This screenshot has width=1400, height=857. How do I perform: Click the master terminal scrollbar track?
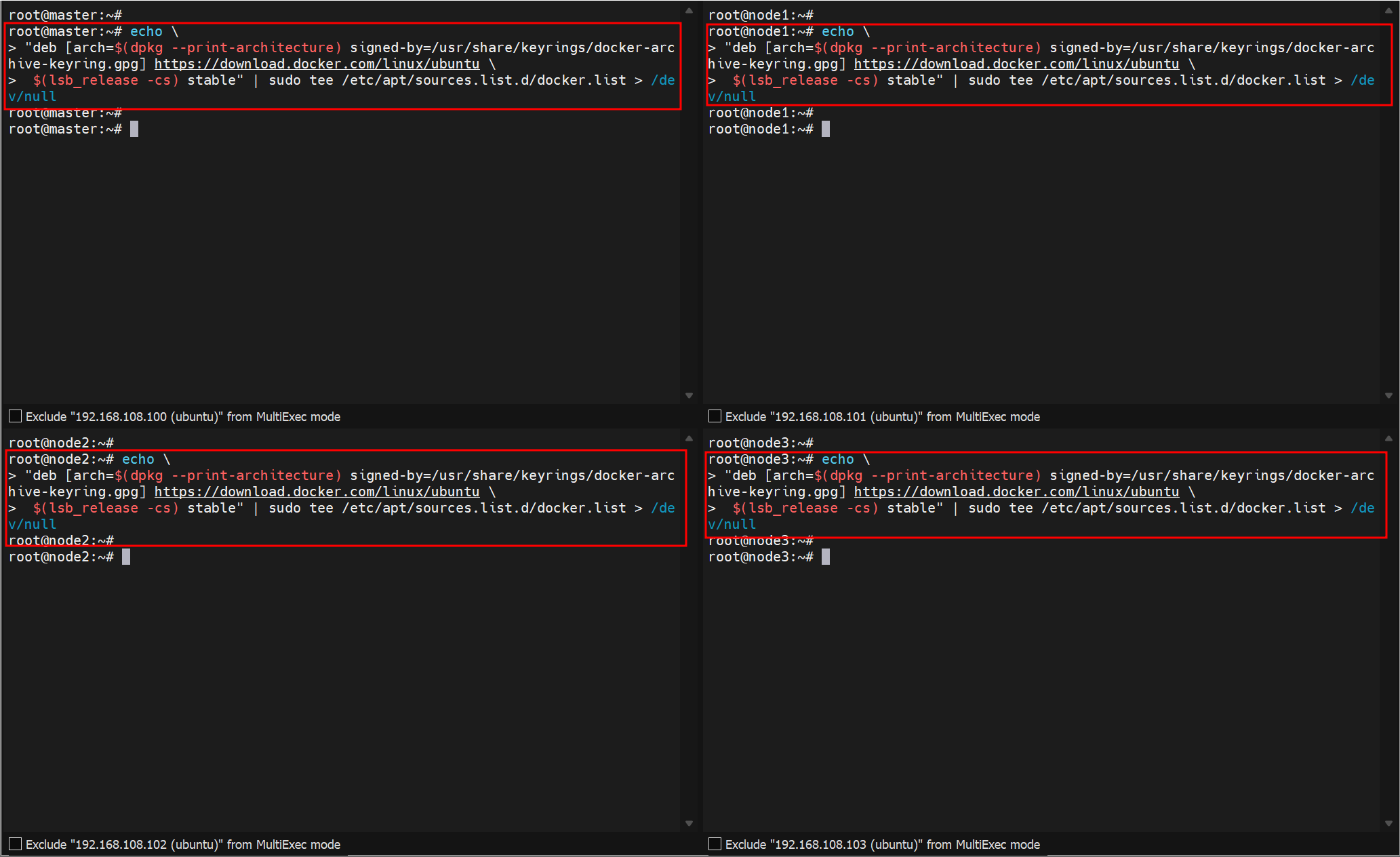[x=689, y=203]
